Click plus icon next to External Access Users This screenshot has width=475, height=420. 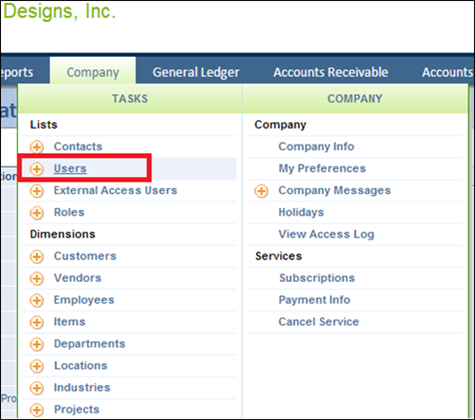point(37,191)
